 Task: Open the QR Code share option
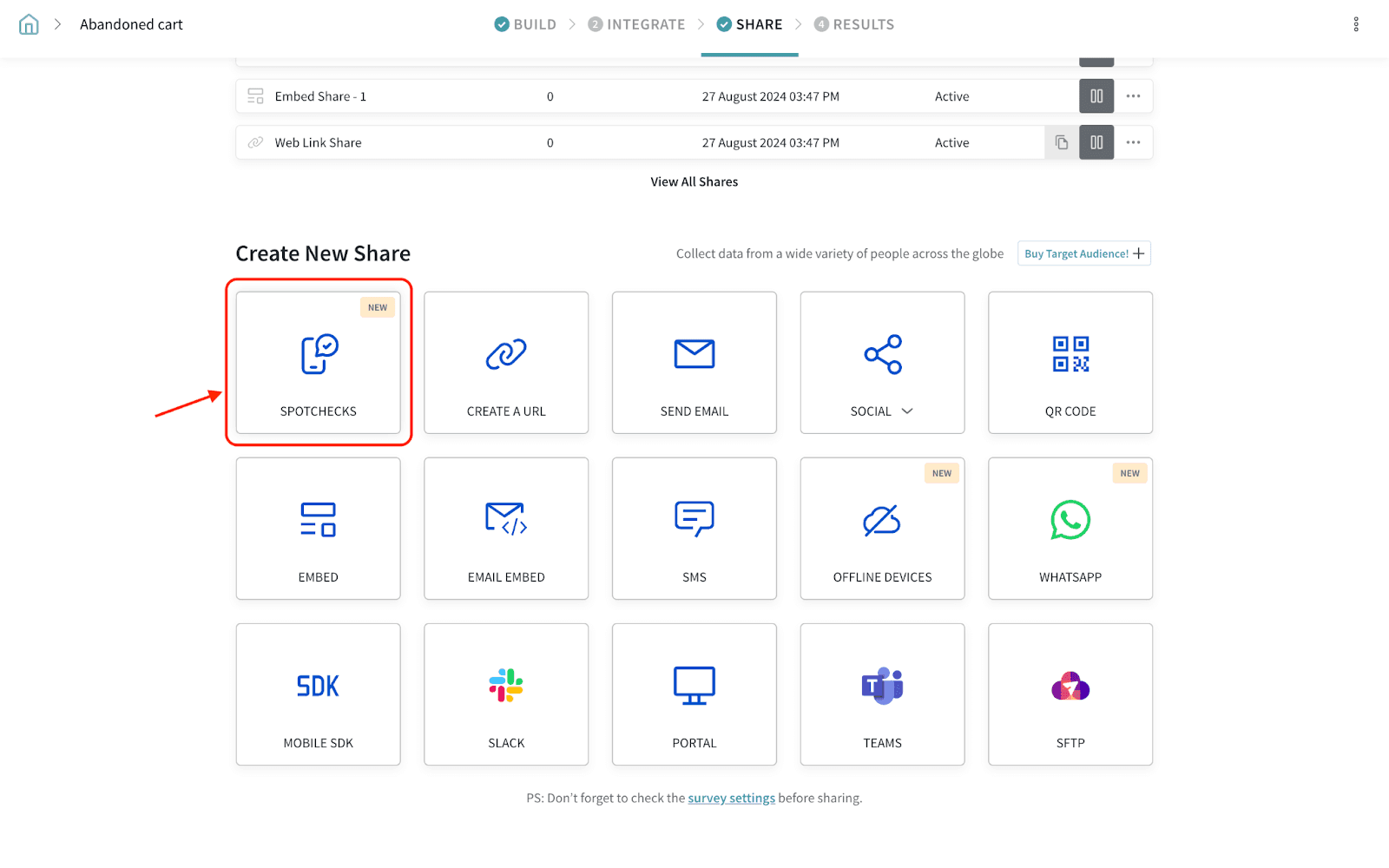pos(1070,363)
